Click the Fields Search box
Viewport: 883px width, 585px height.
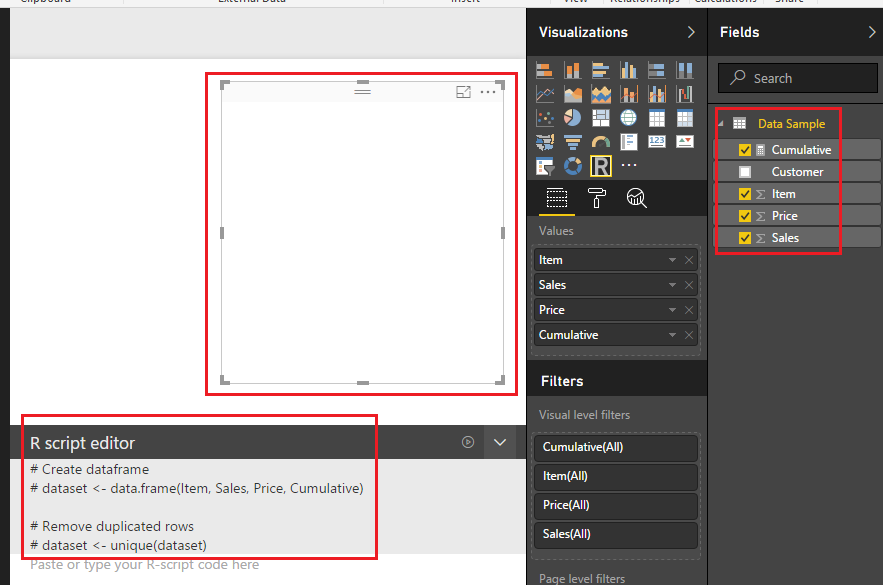[x=797, y=78]
